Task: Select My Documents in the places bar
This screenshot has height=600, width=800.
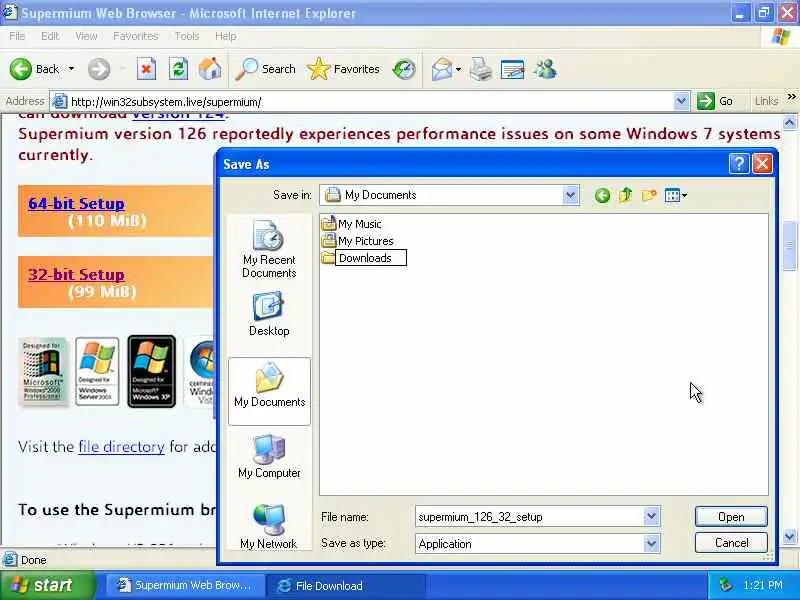Action: [x=269, y=391]
